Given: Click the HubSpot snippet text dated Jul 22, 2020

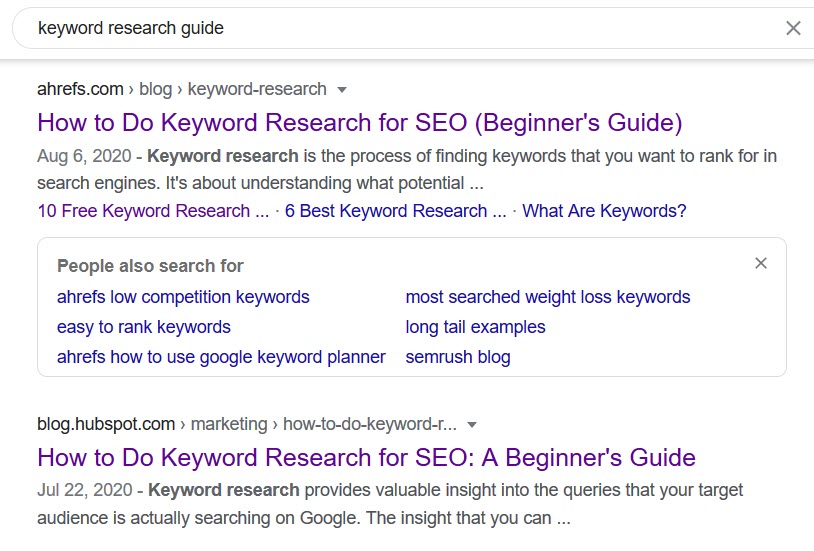Looking at the screenshot, I should (390, 504).
